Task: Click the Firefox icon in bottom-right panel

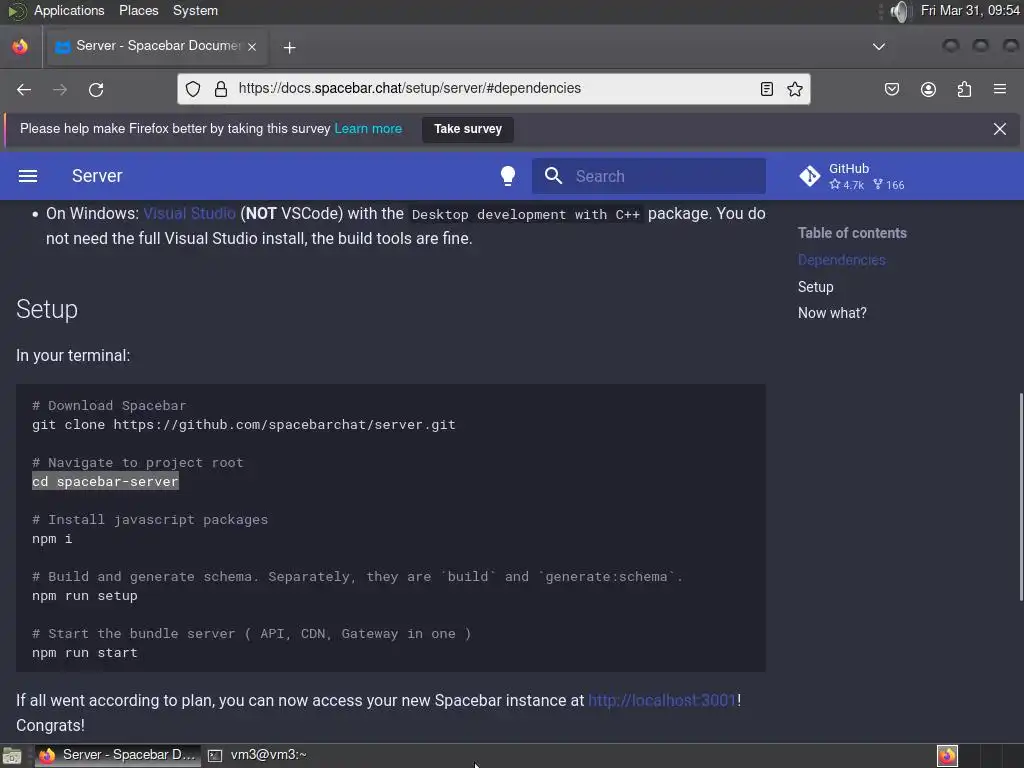Action: pyautogui.click(x=947, y=756)
